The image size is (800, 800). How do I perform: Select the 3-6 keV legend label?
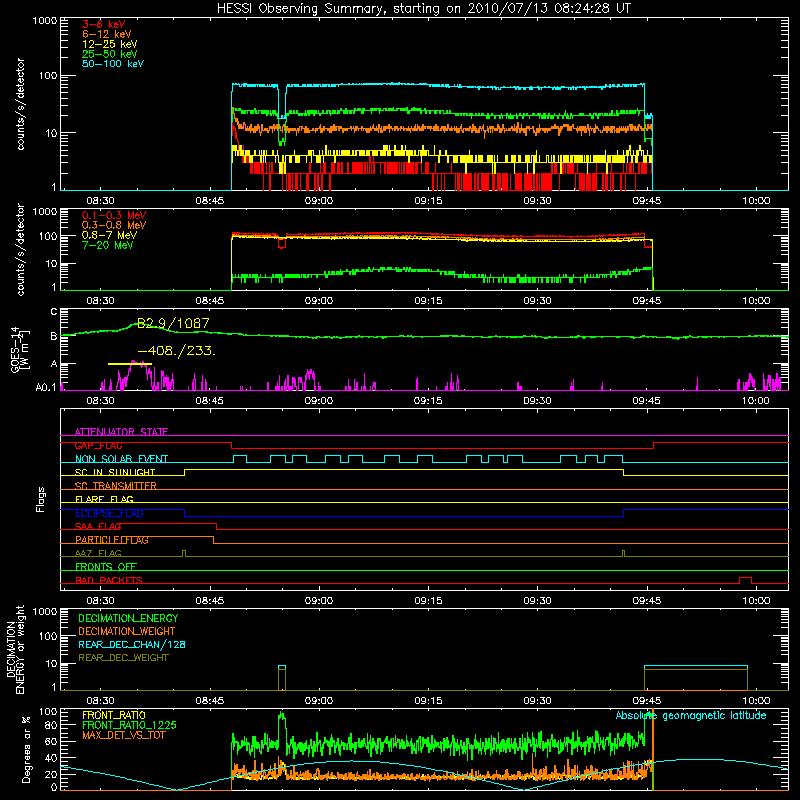pyautogui.click(x=103, y=24)
